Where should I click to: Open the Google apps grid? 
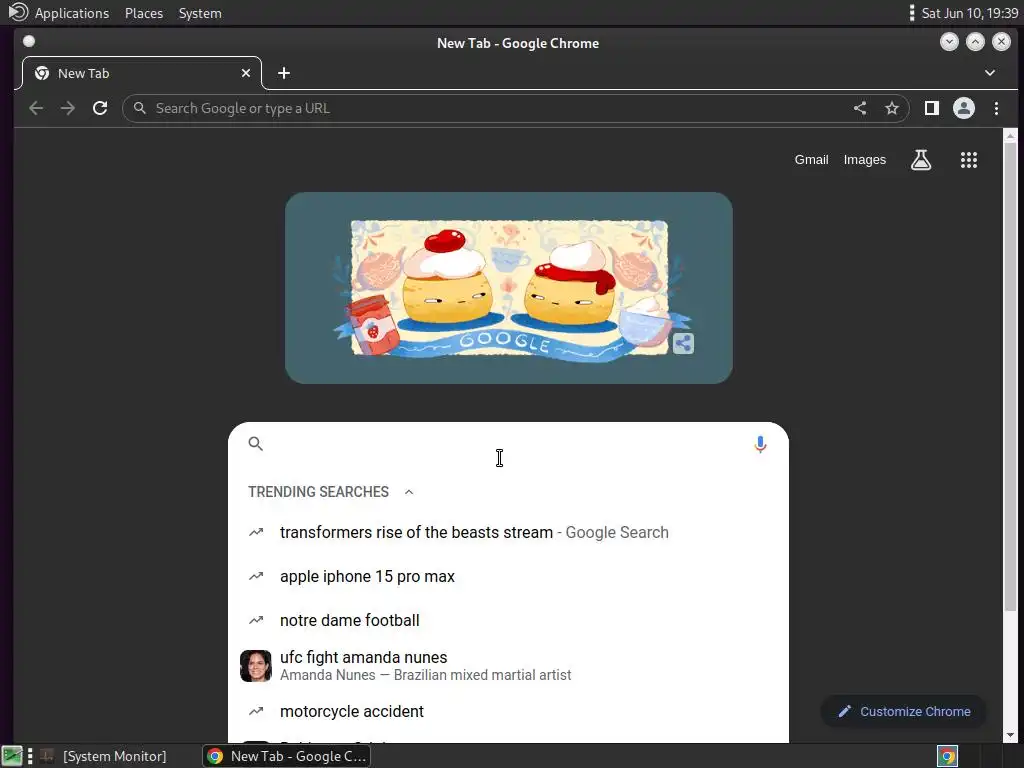[x=969, y=160]
